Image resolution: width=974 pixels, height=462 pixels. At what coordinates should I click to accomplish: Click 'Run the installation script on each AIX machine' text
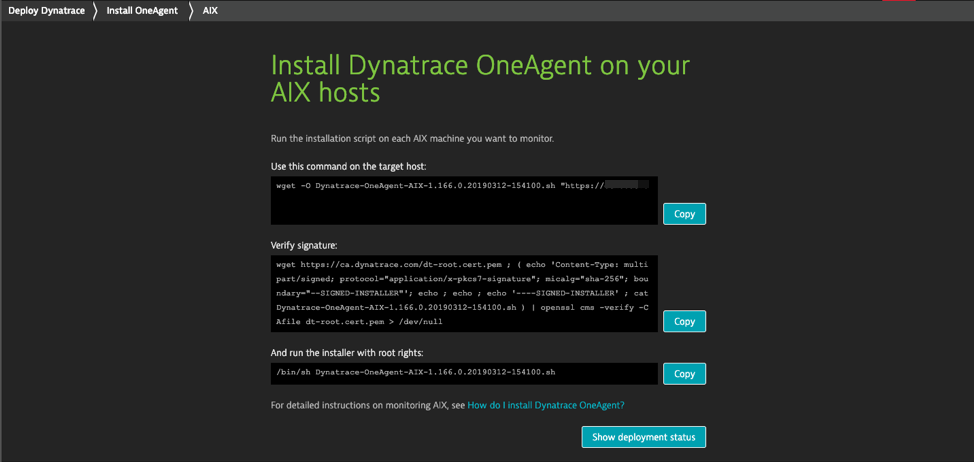point(412,138)
